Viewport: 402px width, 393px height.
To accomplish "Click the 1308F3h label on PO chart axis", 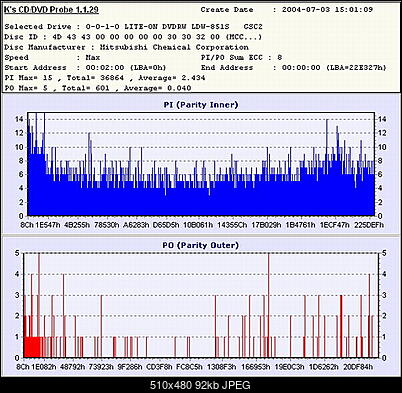I will (x=221, y=367).
